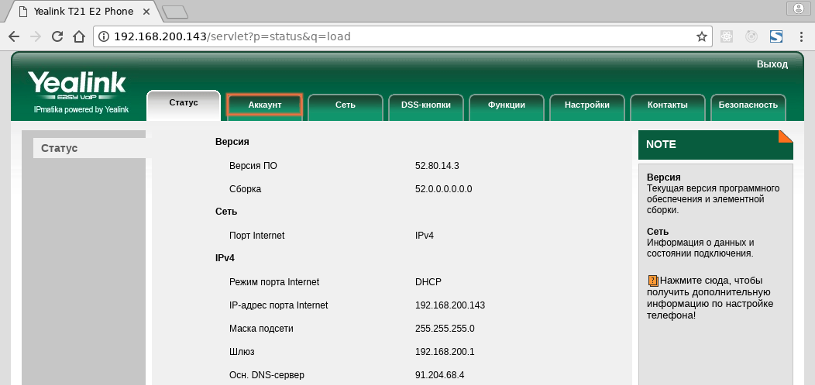Image resolution: width=815 pixels, height=385 pixels.
Task: Reload the page with the refresh icon
Action: 57,37
